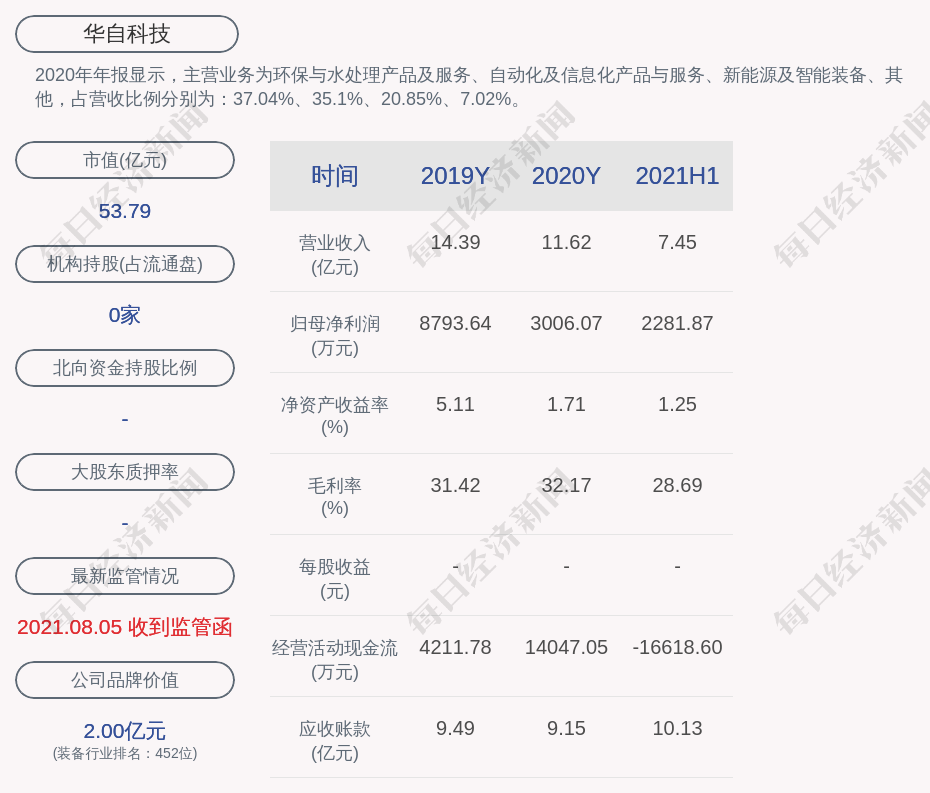Select the 2.00亿元 brand value text
930x793 pixels.
[x=125, y=731]
